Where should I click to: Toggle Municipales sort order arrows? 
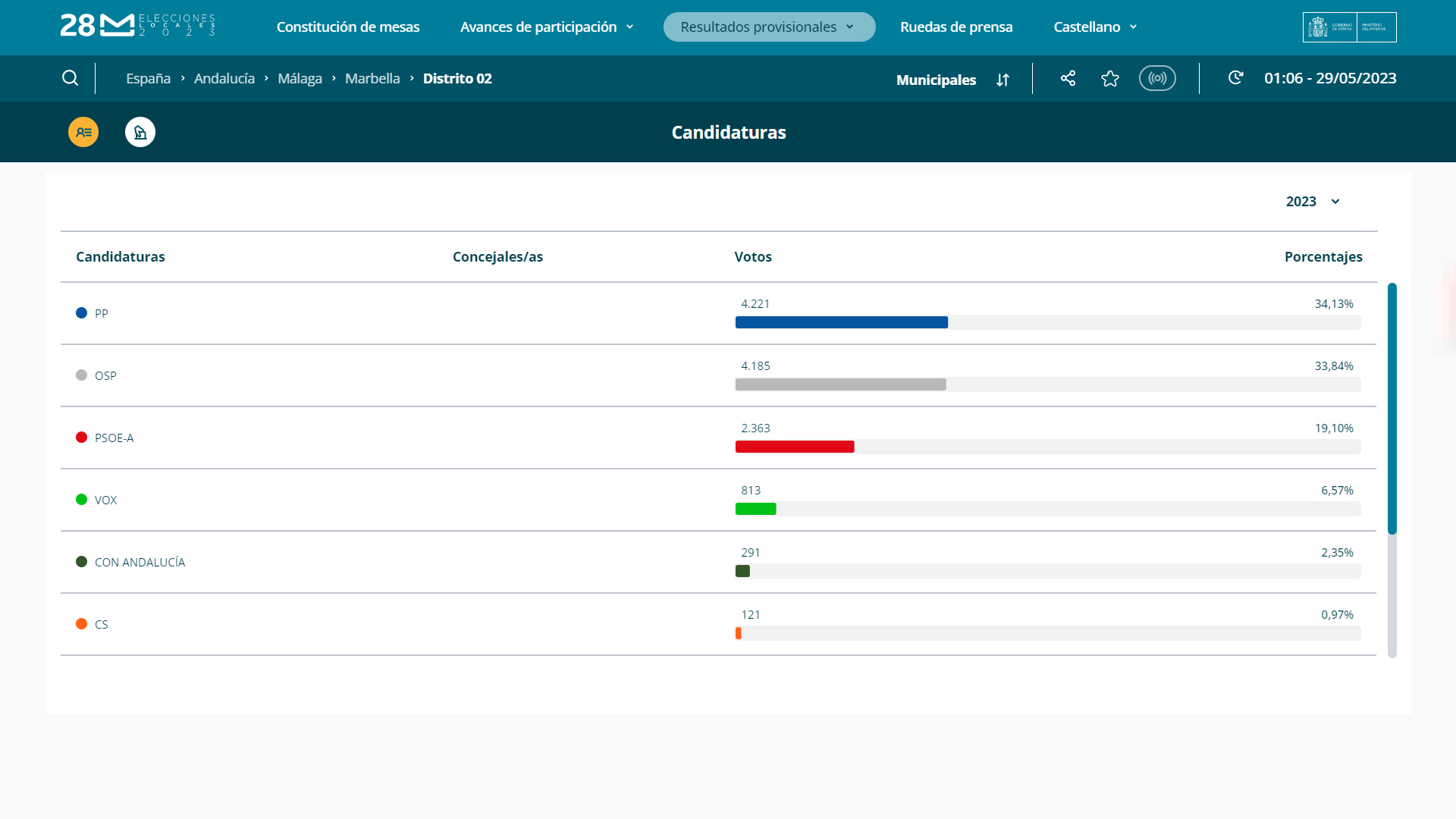(x=1003, y=80)
